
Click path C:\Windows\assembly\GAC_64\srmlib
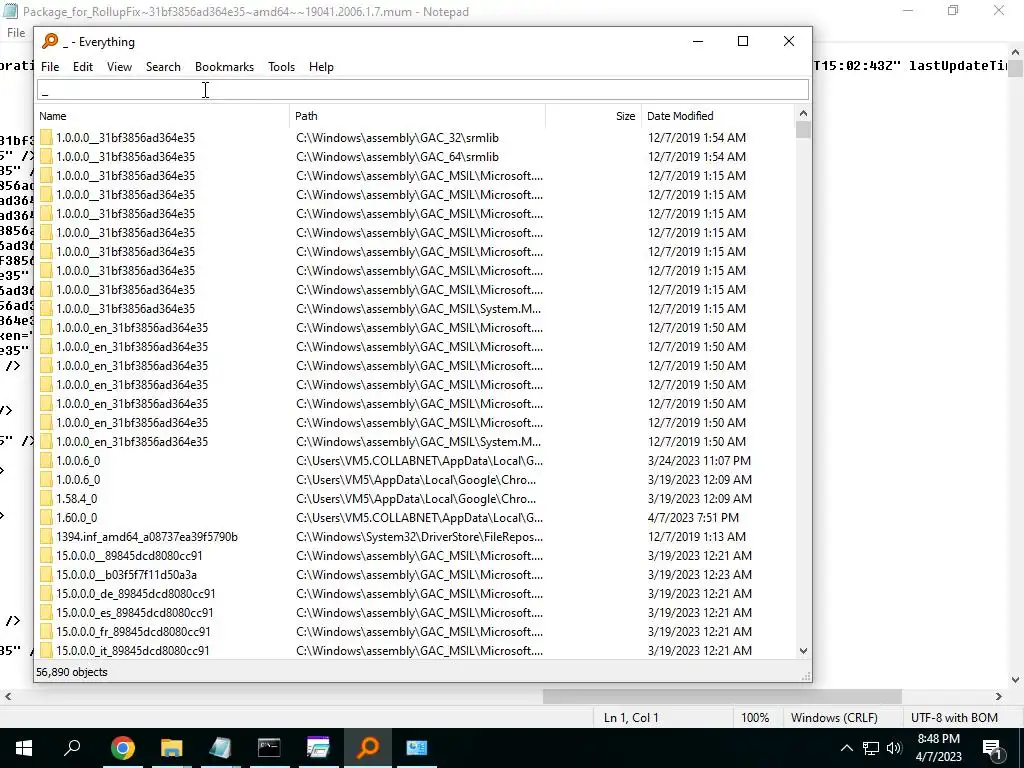tap(397, 157)
